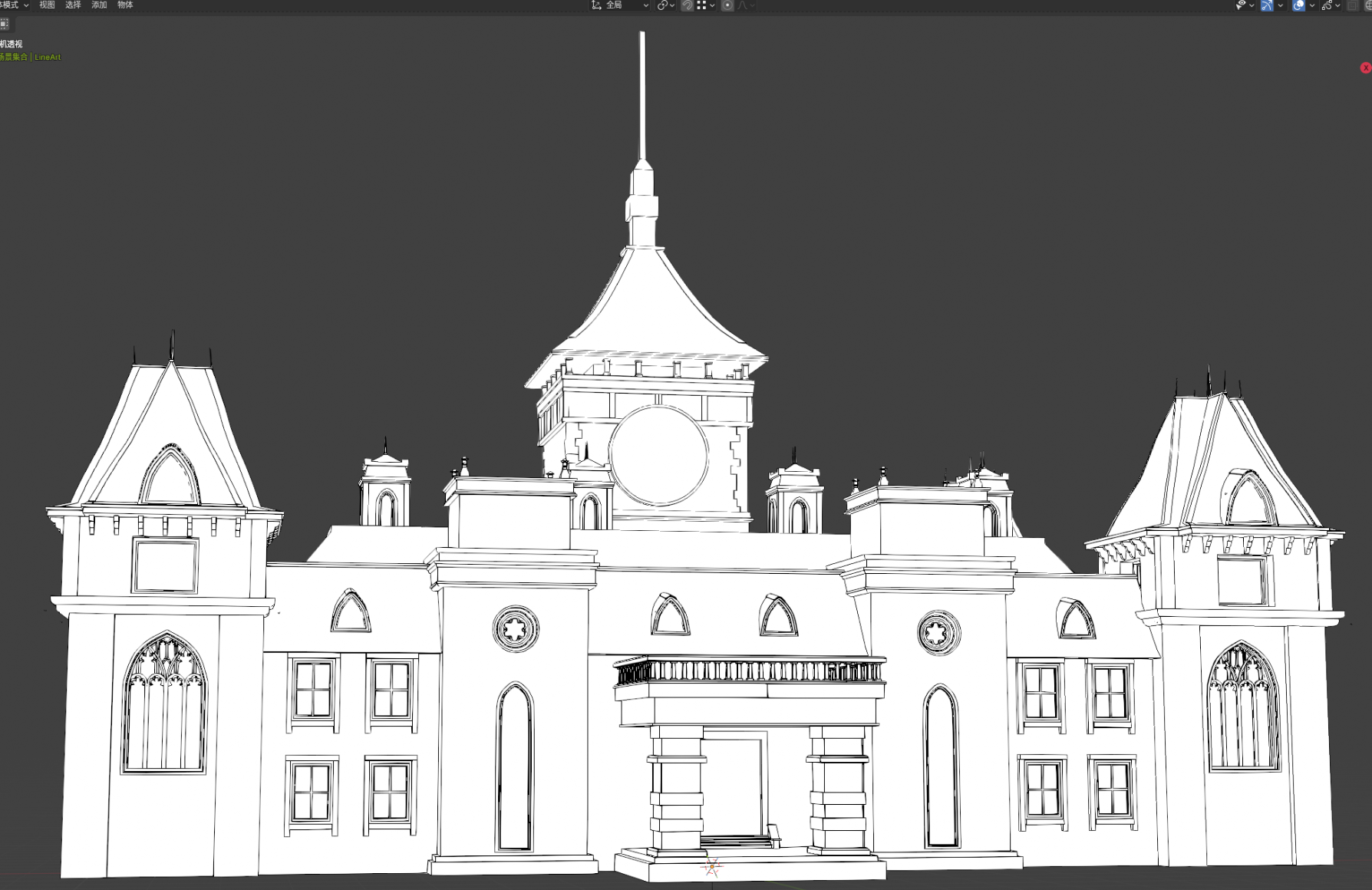Click the eye-cursor visibility and selectability icon

1241,5
